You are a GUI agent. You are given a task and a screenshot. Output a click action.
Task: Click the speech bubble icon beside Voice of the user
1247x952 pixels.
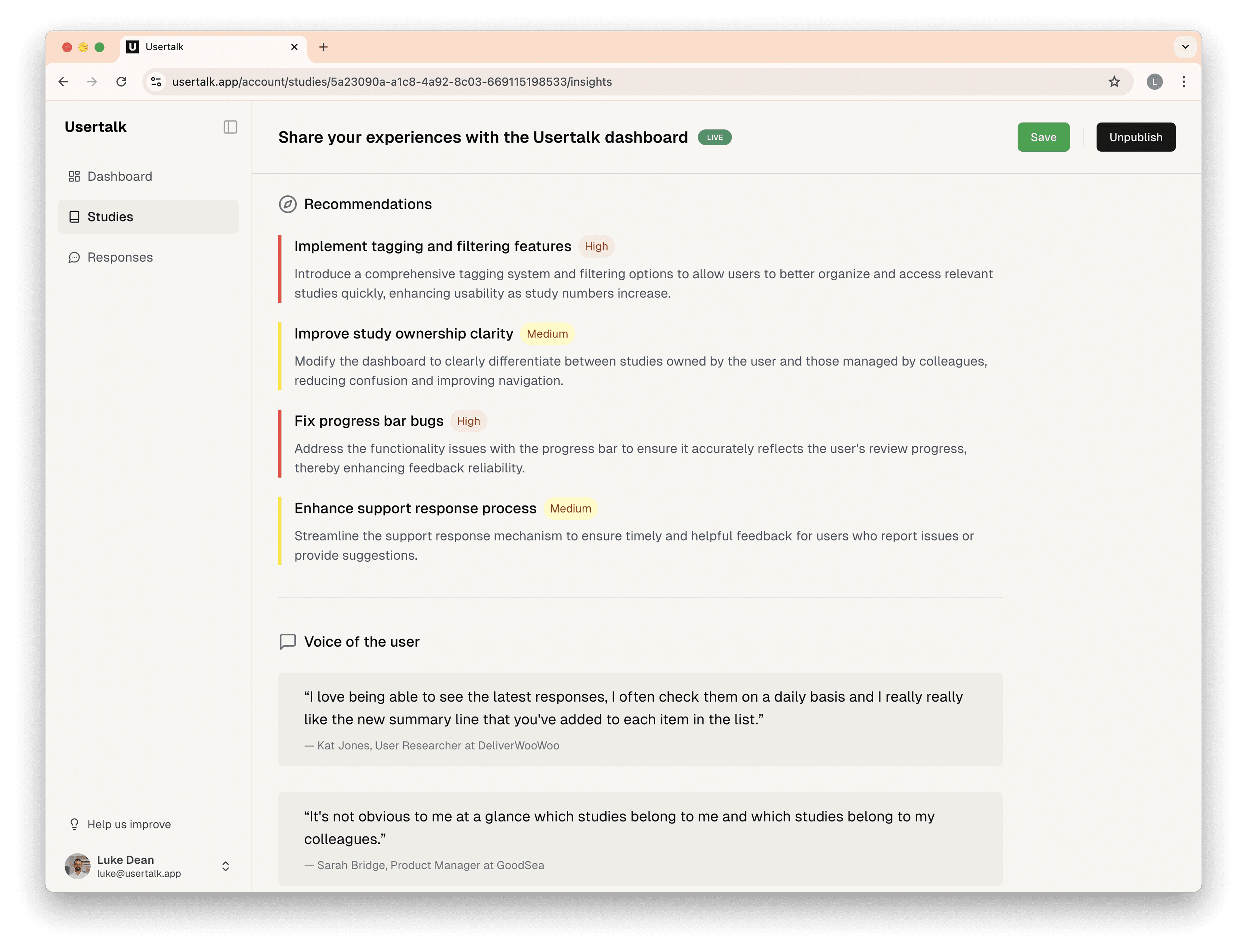click(288, 641)
